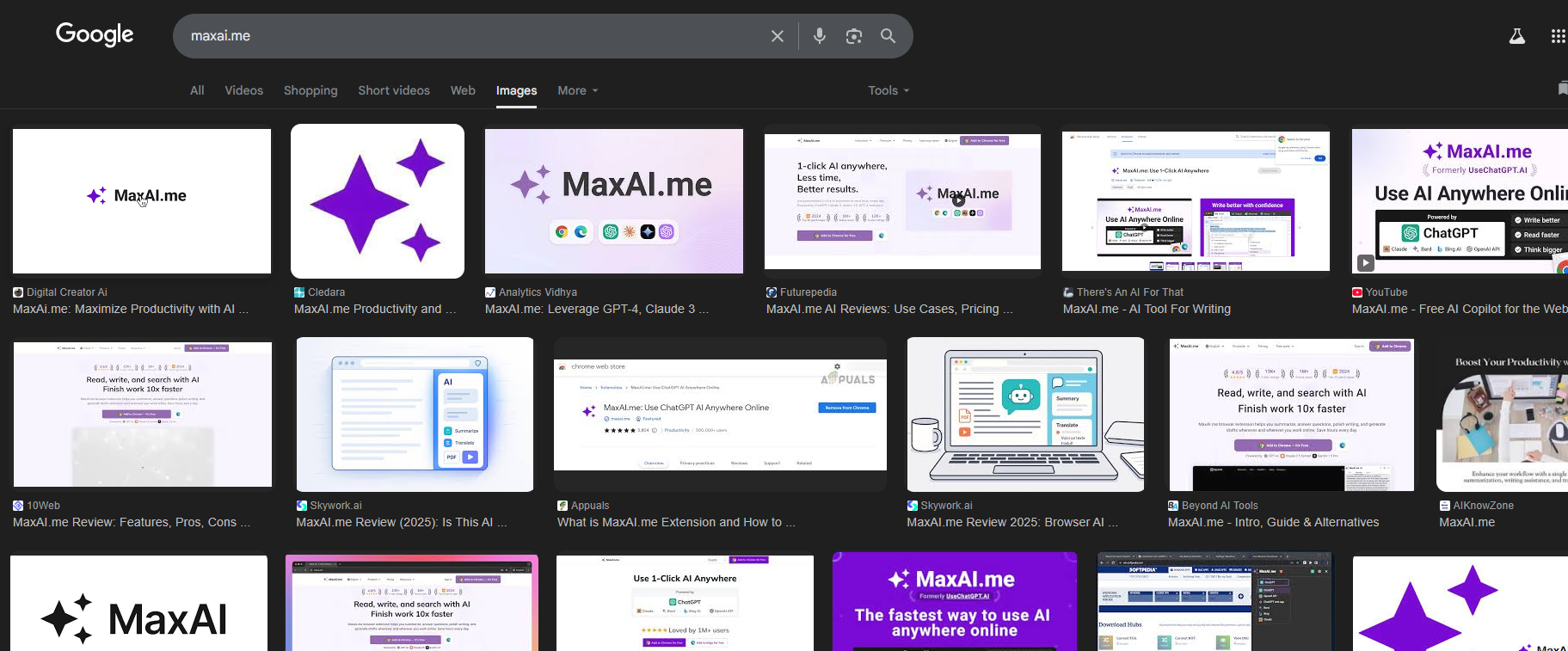Screen dimensions: 1568x651
Task: Click the 'Analytics Vidhya' source name
Action: pos(538,292)
